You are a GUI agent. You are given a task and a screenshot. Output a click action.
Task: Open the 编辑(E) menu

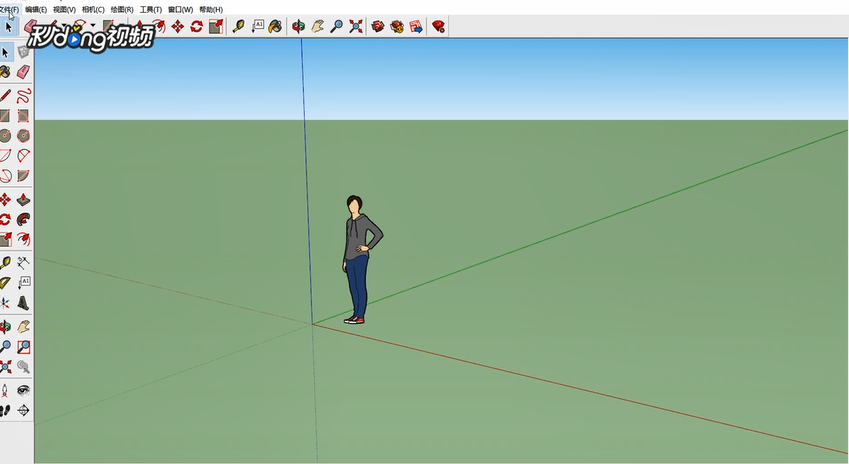(x=36, y=9)
